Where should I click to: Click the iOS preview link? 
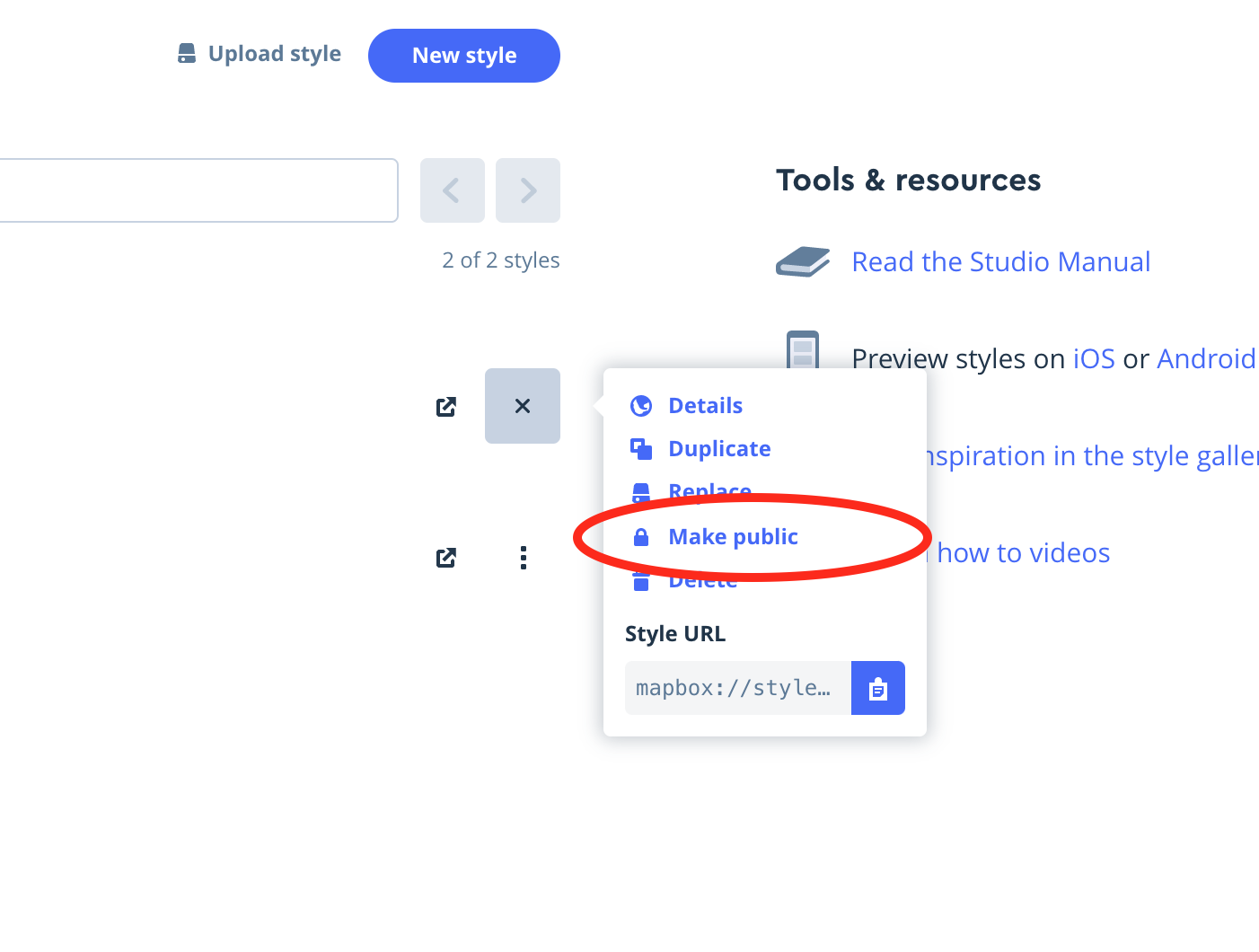[x=1093, y=359]
